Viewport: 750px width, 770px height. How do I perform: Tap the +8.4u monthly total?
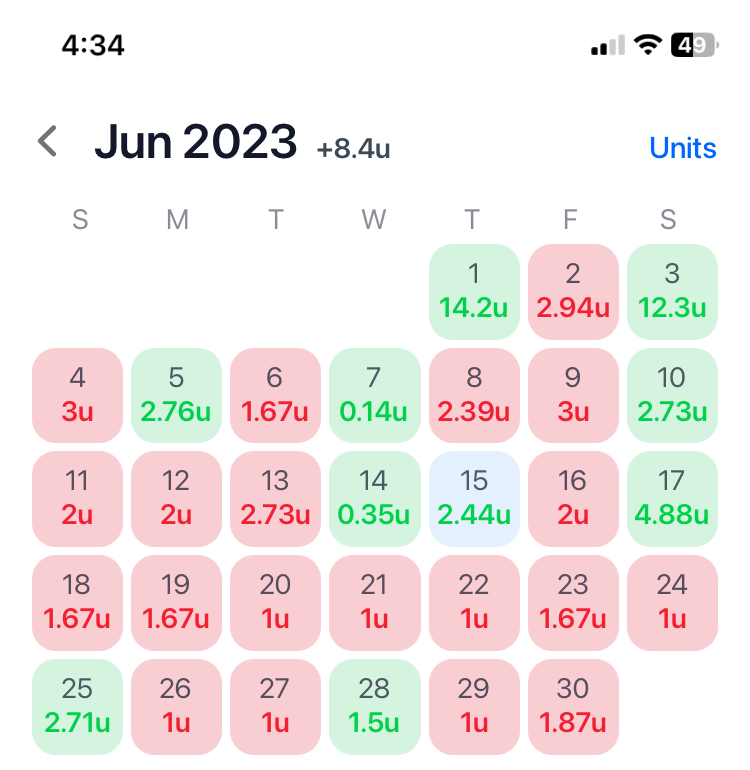pos(354,149)
